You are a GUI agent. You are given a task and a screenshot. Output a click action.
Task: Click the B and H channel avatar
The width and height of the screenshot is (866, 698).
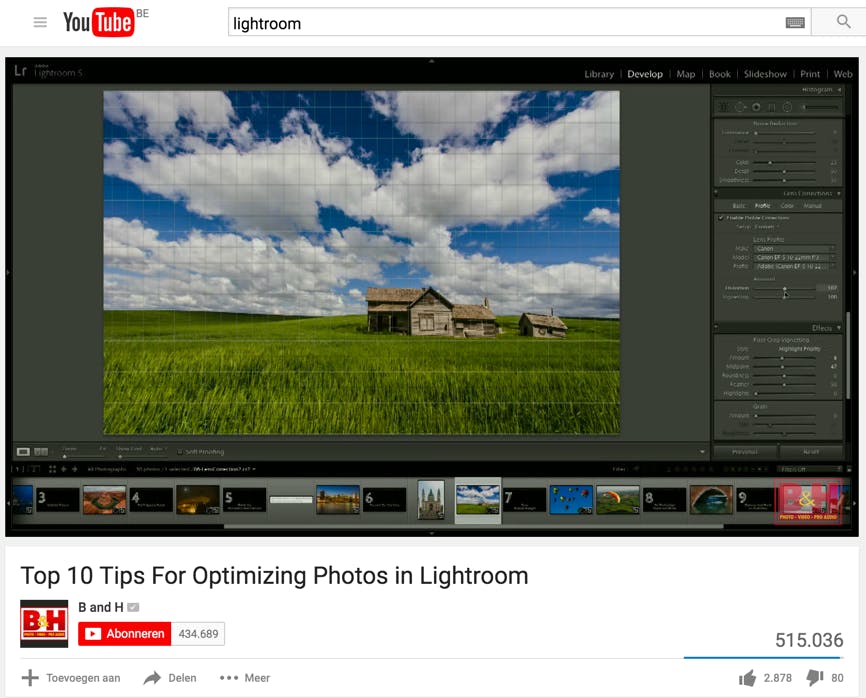point(44,623)
